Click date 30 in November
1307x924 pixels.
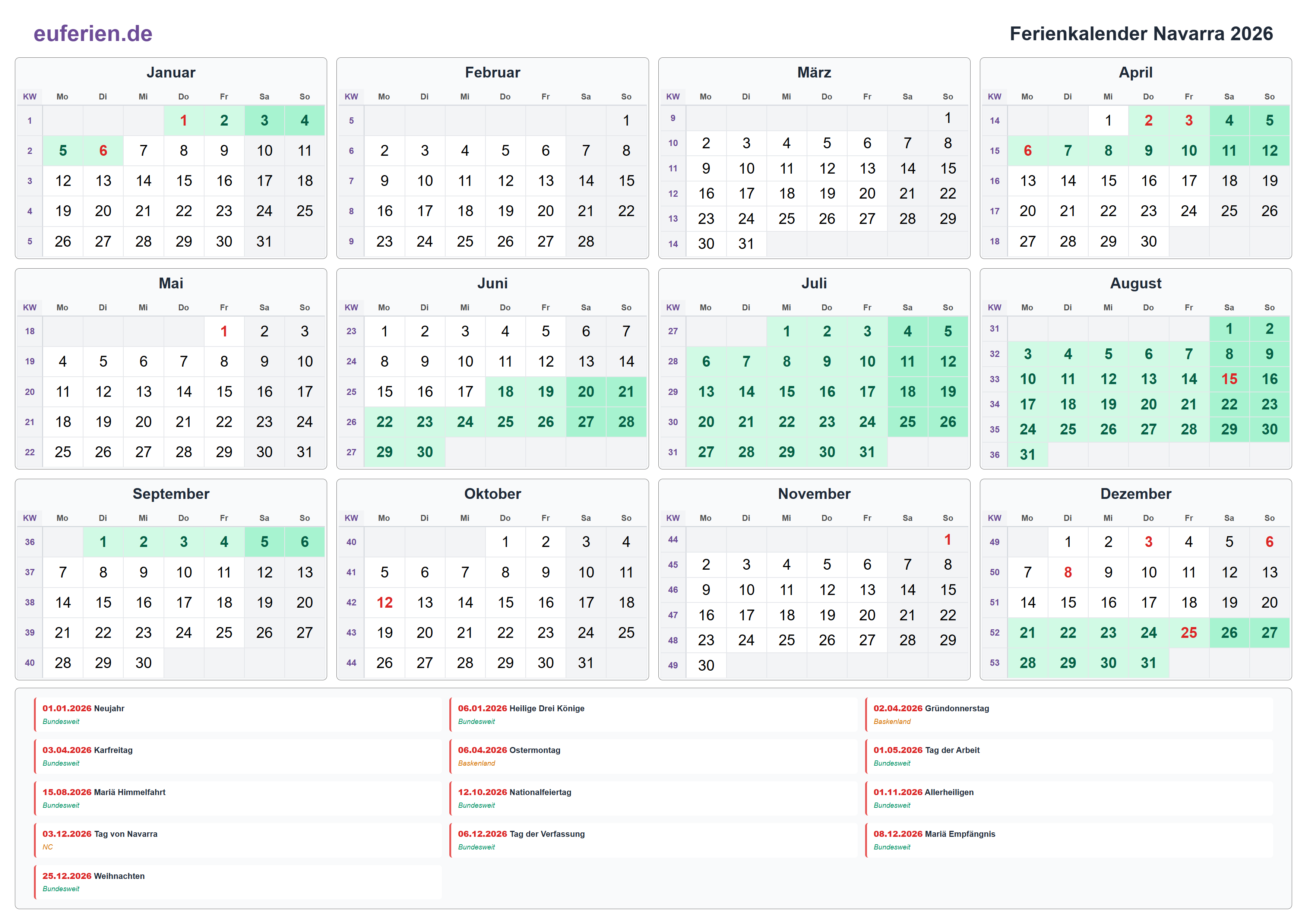pyautogui.click(x=706, y=665)
